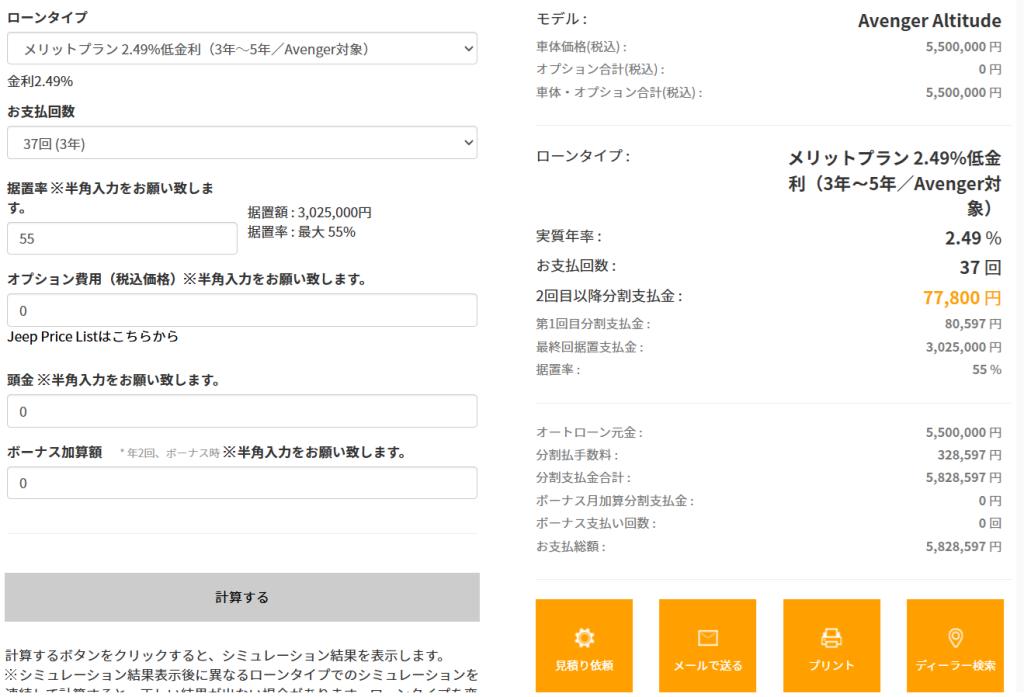Click the printer icon above プリント
This screenshot has height=697, width=1024.
coord(831,636)
